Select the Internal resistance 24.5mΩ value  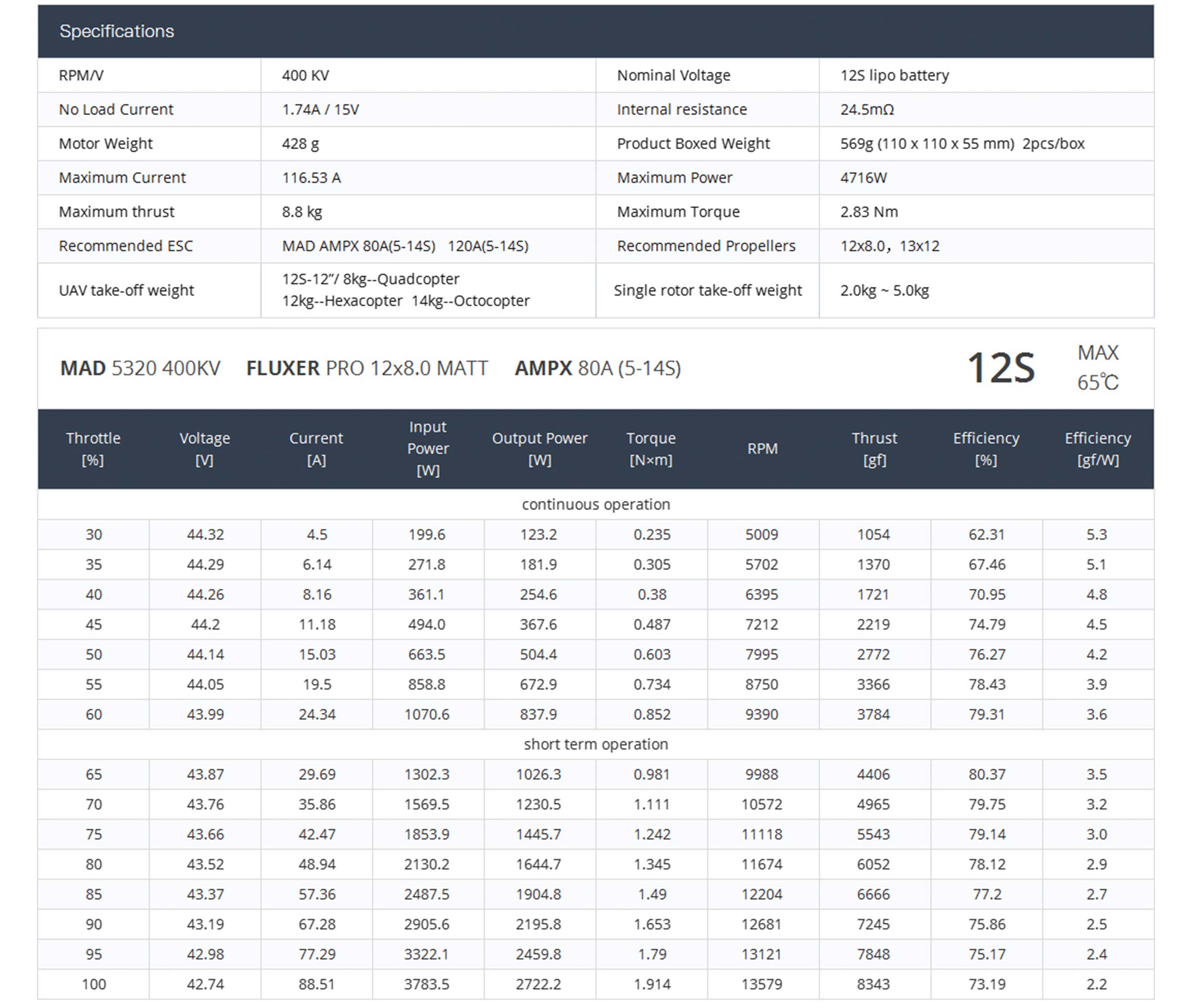tap(867, 109)
